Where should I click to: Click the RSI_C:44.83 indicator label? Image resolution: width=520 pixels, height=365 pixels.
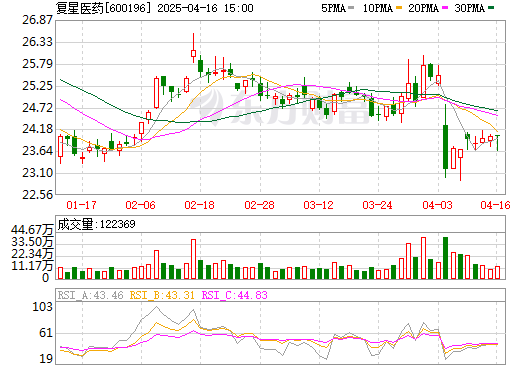click(235, 295)
